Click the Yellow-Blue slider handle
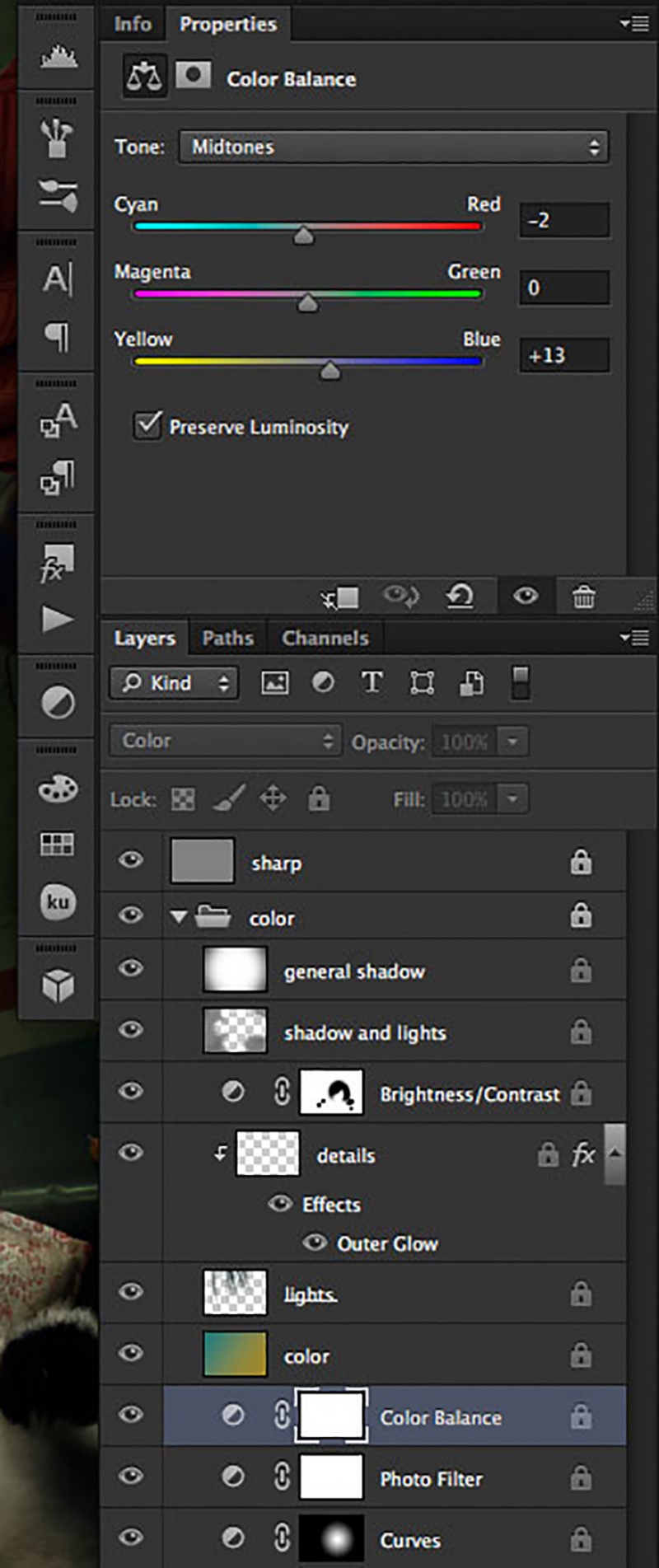 (x=330, y=371)
